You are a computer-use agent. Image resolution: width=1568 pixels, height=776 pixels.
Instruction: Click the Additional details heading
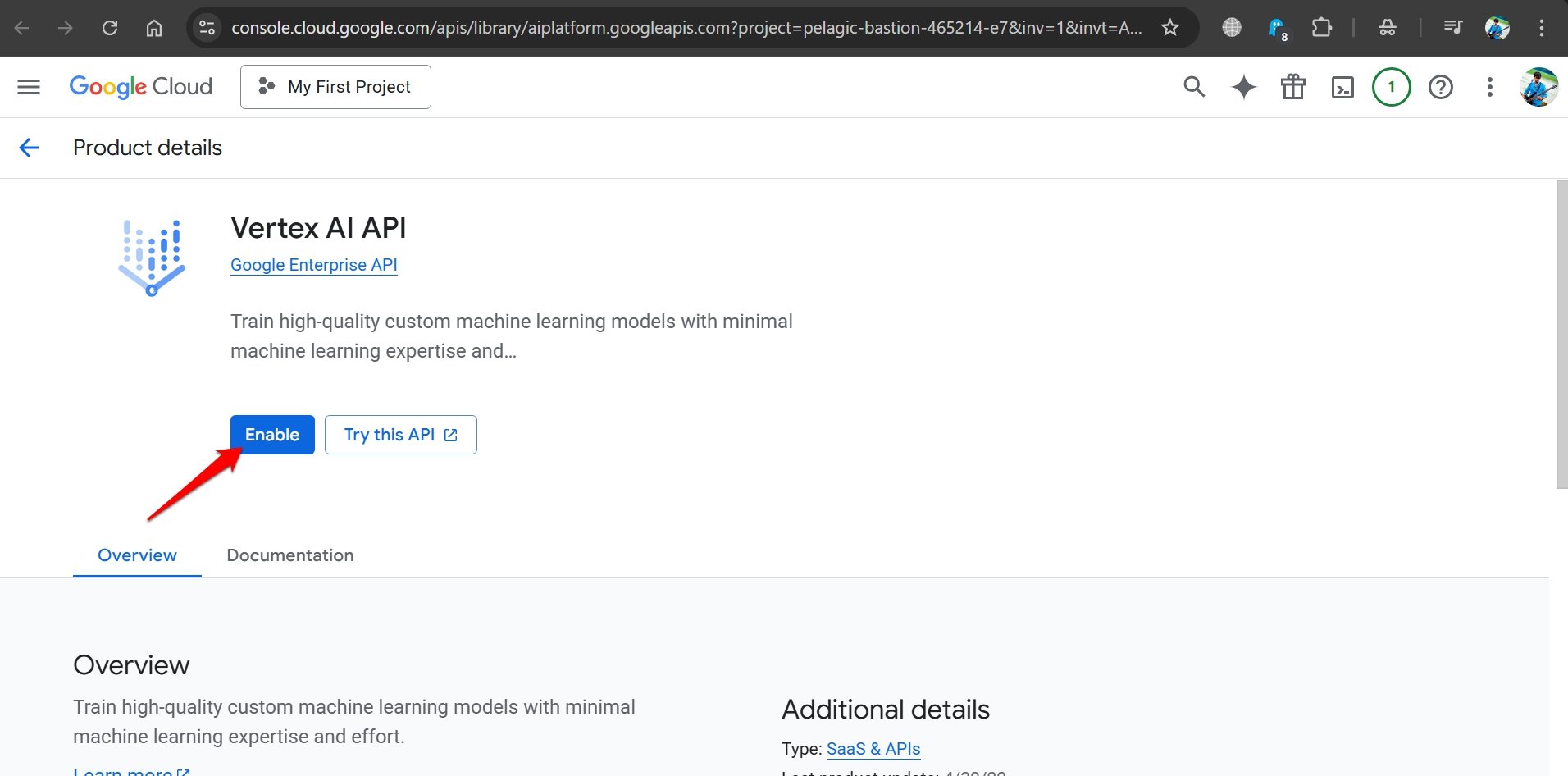click(x=886, y=710)
